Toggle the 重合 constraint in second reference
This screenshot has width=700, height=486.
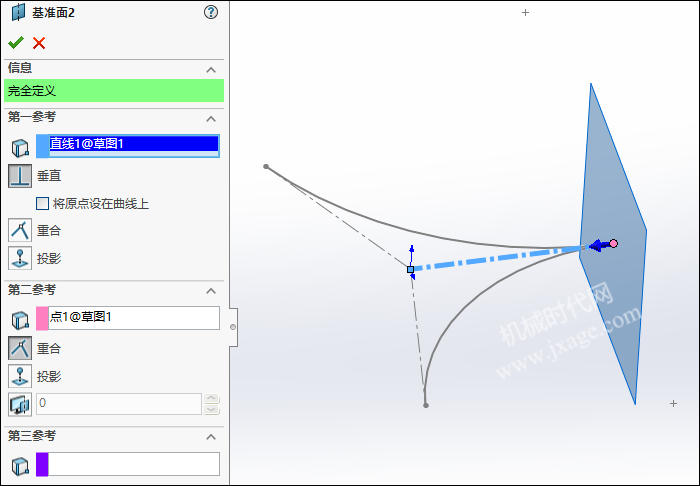pyautogui.click(x=20, y=348)
